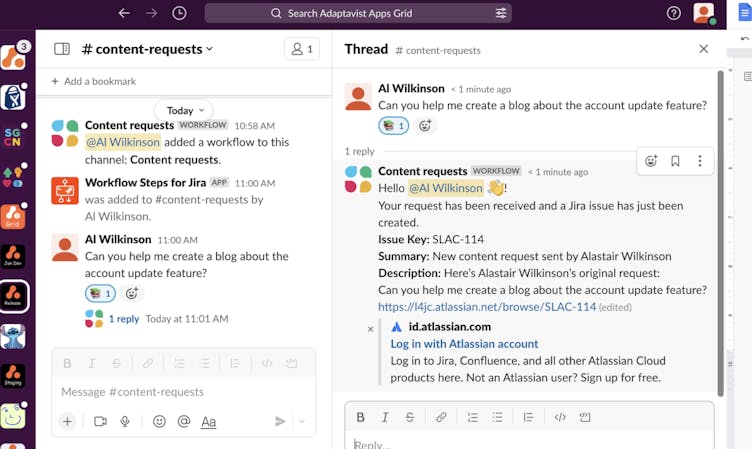Insert ordered list in thread reply composer
The height and width of the screenshot is (449, 752).
[473, 417]
